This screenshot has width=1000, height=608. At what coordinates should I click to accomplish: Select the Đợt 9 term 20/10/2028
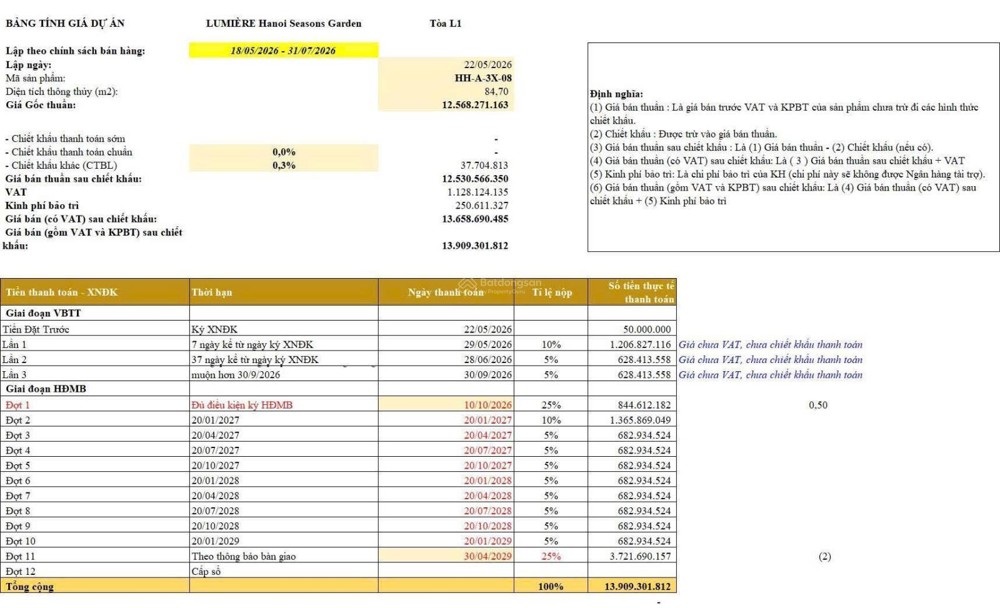216,526
